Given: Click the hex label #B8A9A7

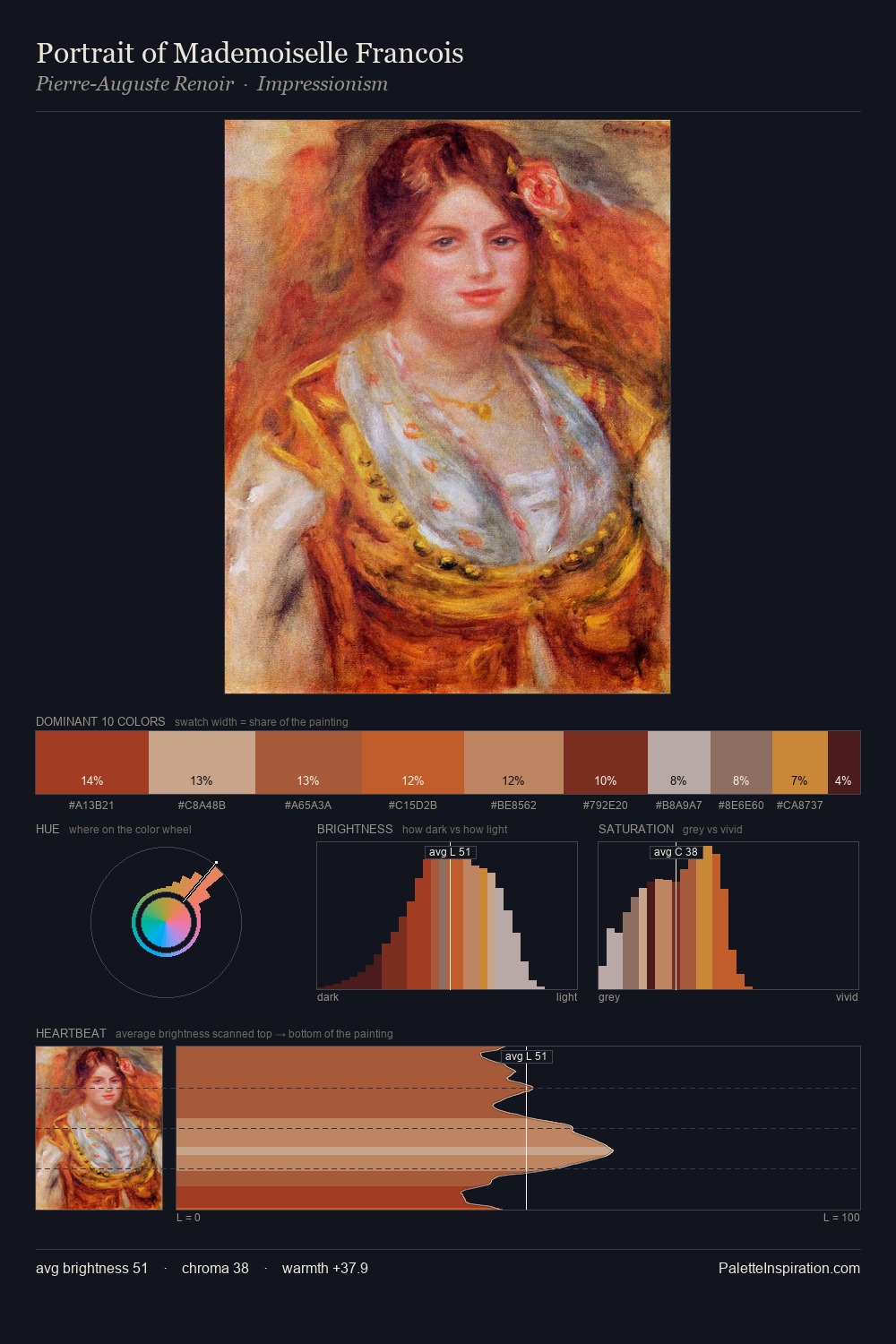Looking at the screenshot, I should coord(679,806).
